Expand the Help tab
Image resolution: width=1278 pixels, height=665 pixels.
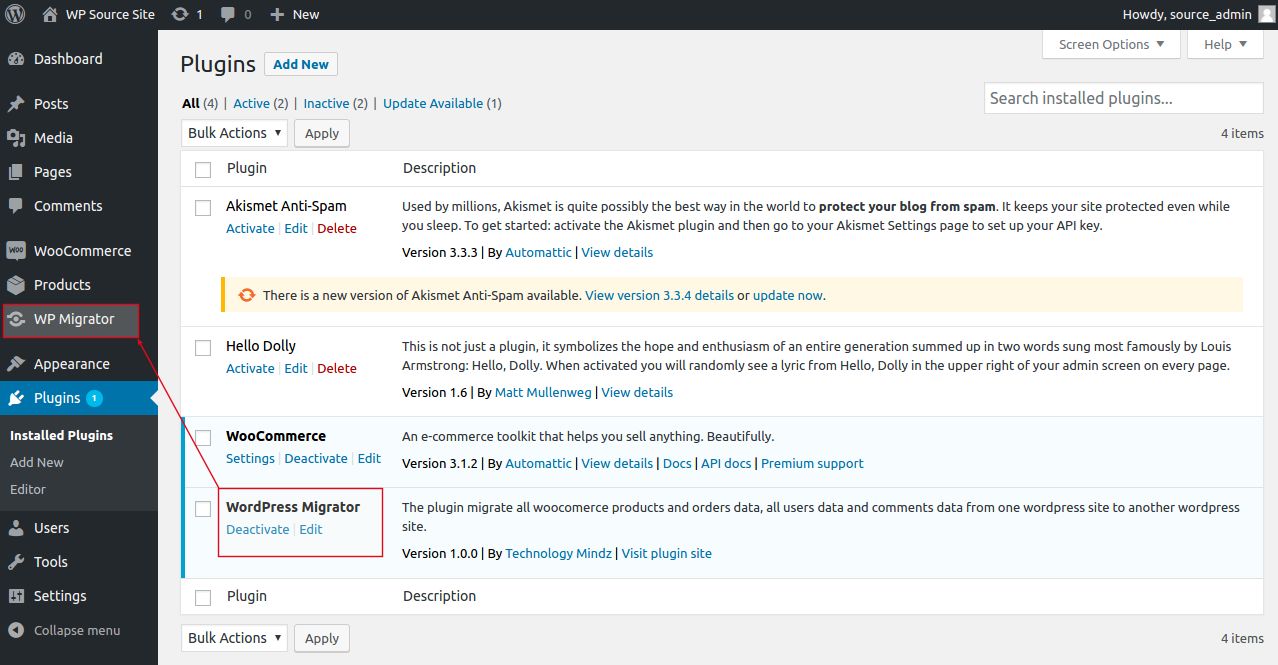1225,44
